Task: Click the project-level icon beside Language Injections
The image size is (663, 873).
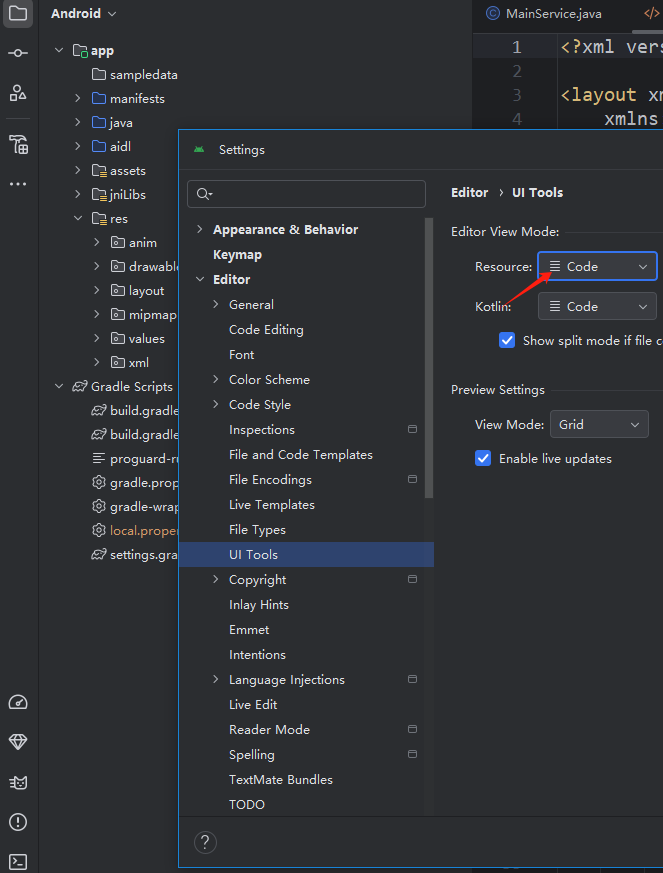Action: (x=412, y=679)
